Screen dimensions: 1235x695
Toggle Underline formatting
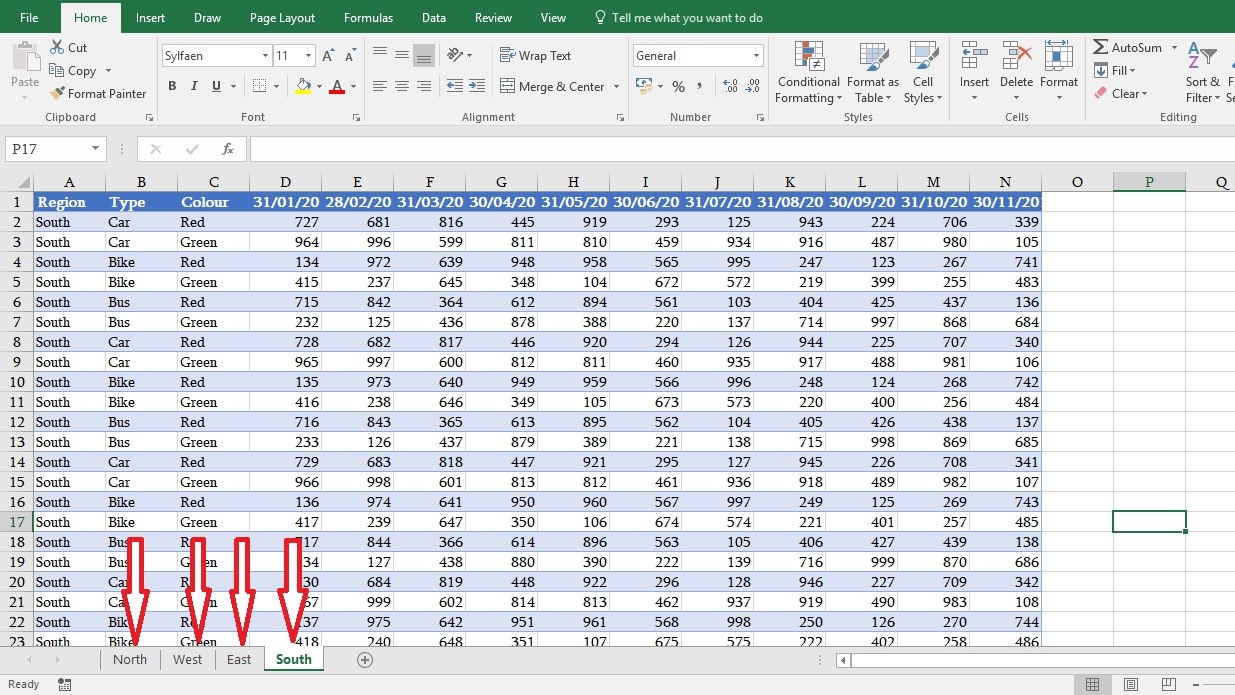(216, 87)
